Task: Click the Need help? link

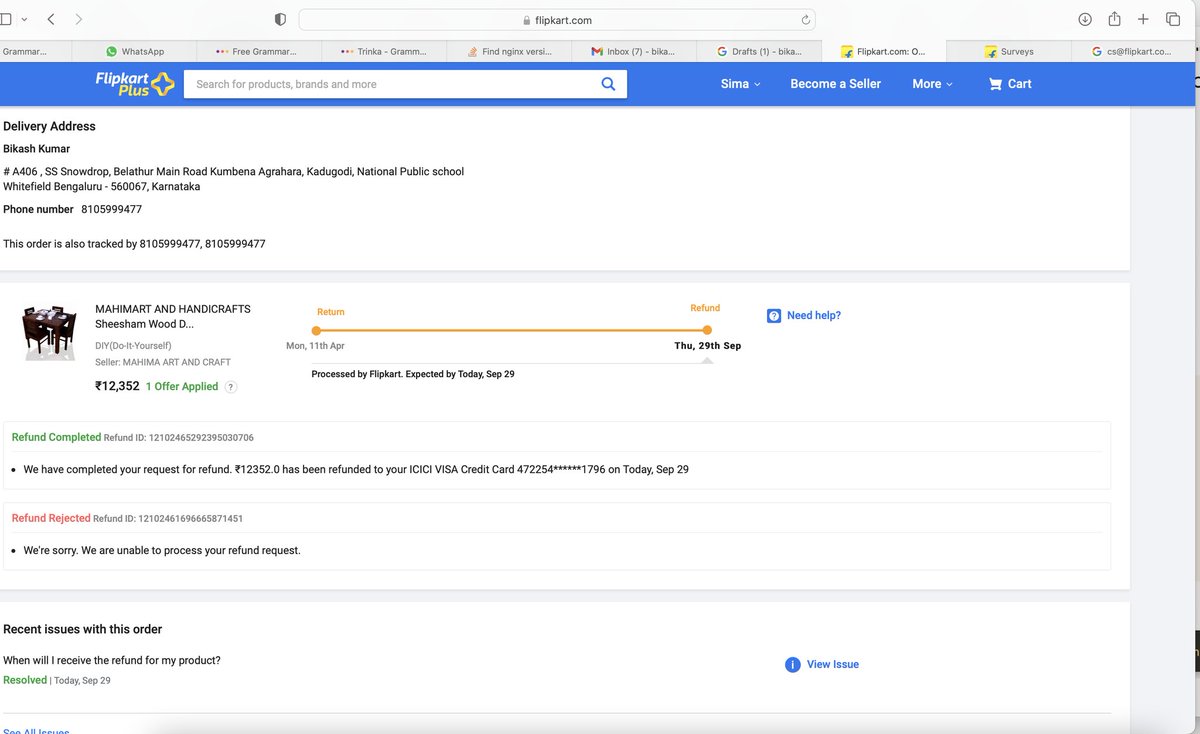Action: tap(804, 315)
